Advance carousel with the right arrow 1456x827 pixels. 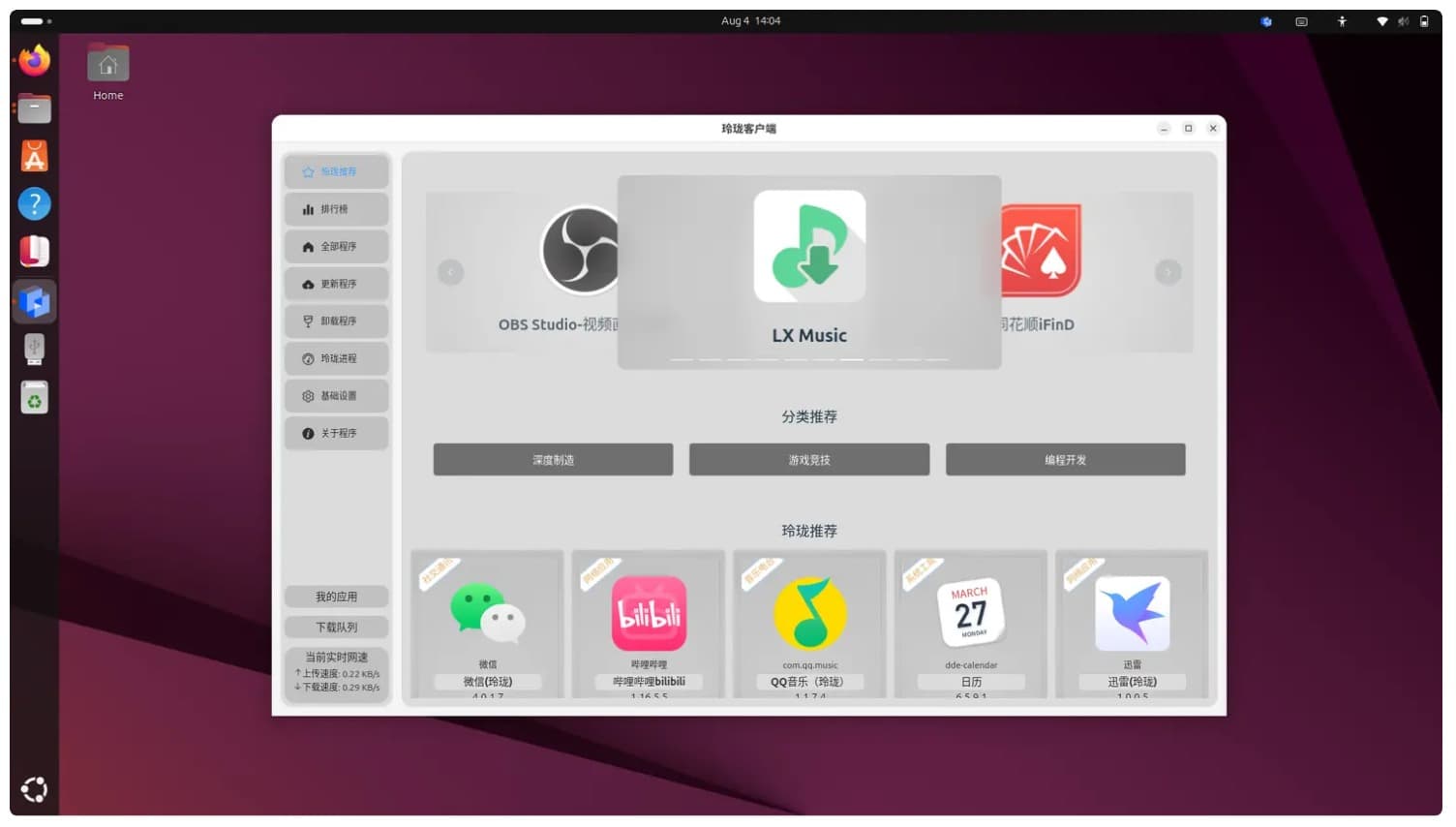pos(1168,272)
